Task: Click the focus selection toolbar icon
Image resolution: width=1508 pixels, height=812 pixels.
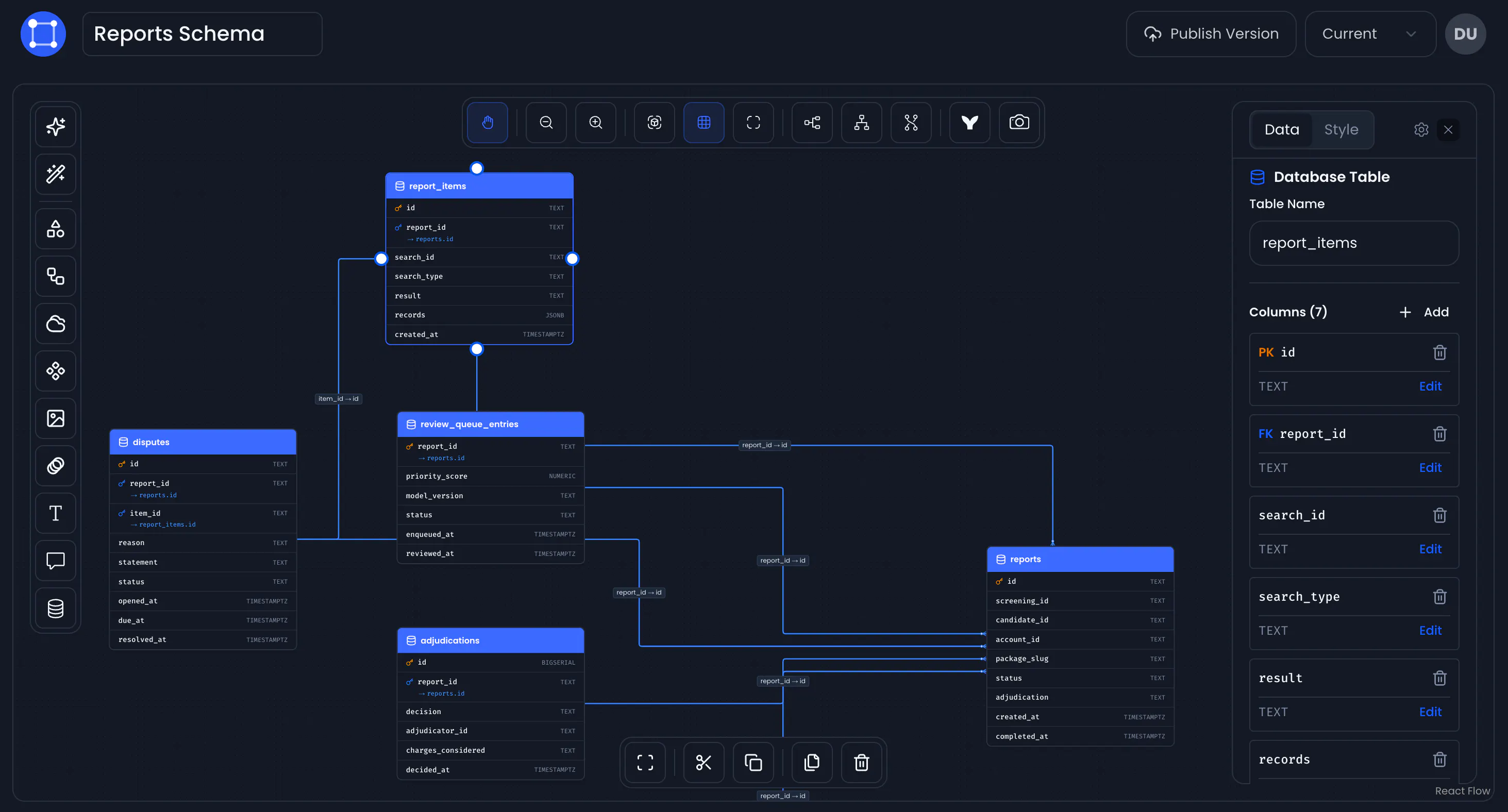Action: coord(655,122)
